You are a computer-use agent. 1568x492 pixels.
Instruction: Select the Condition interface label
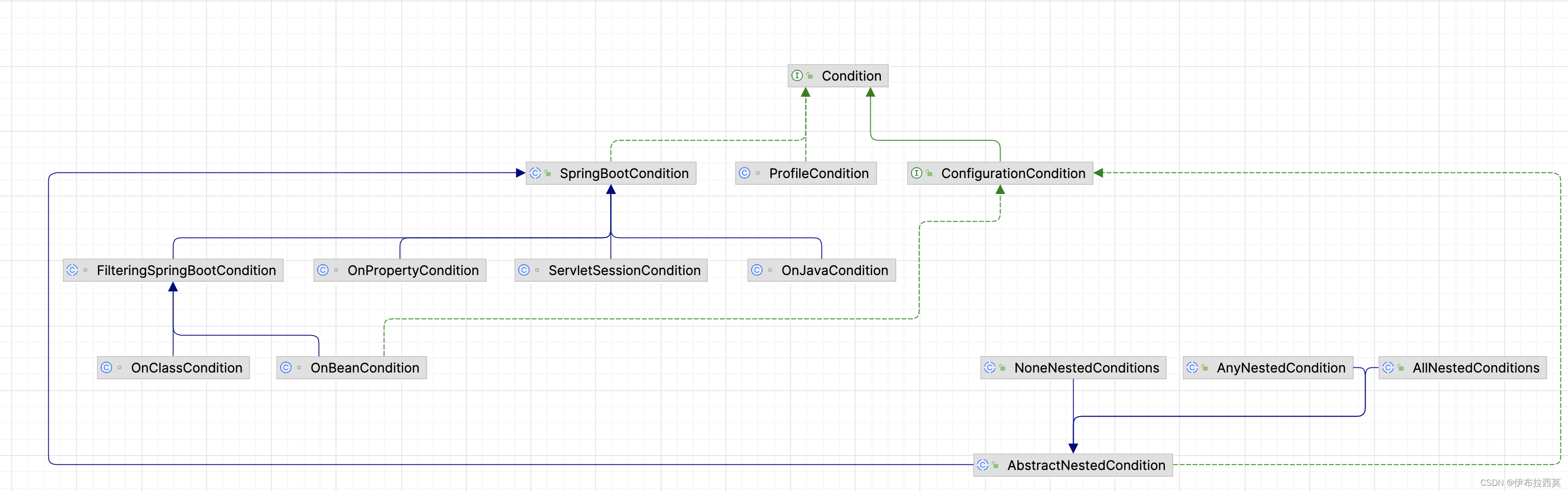851,76
